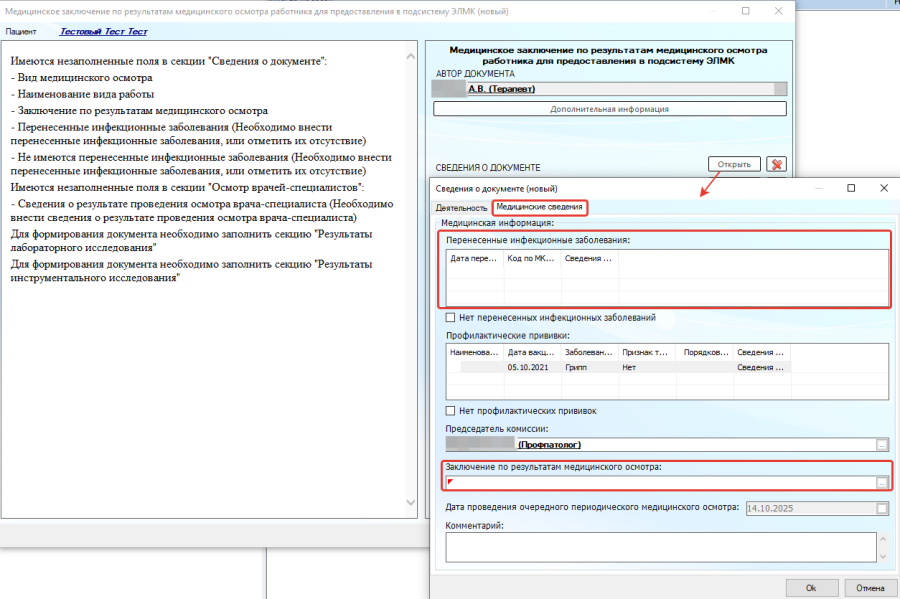Click the red X delete button beside Открыть

tap(776, 165)
